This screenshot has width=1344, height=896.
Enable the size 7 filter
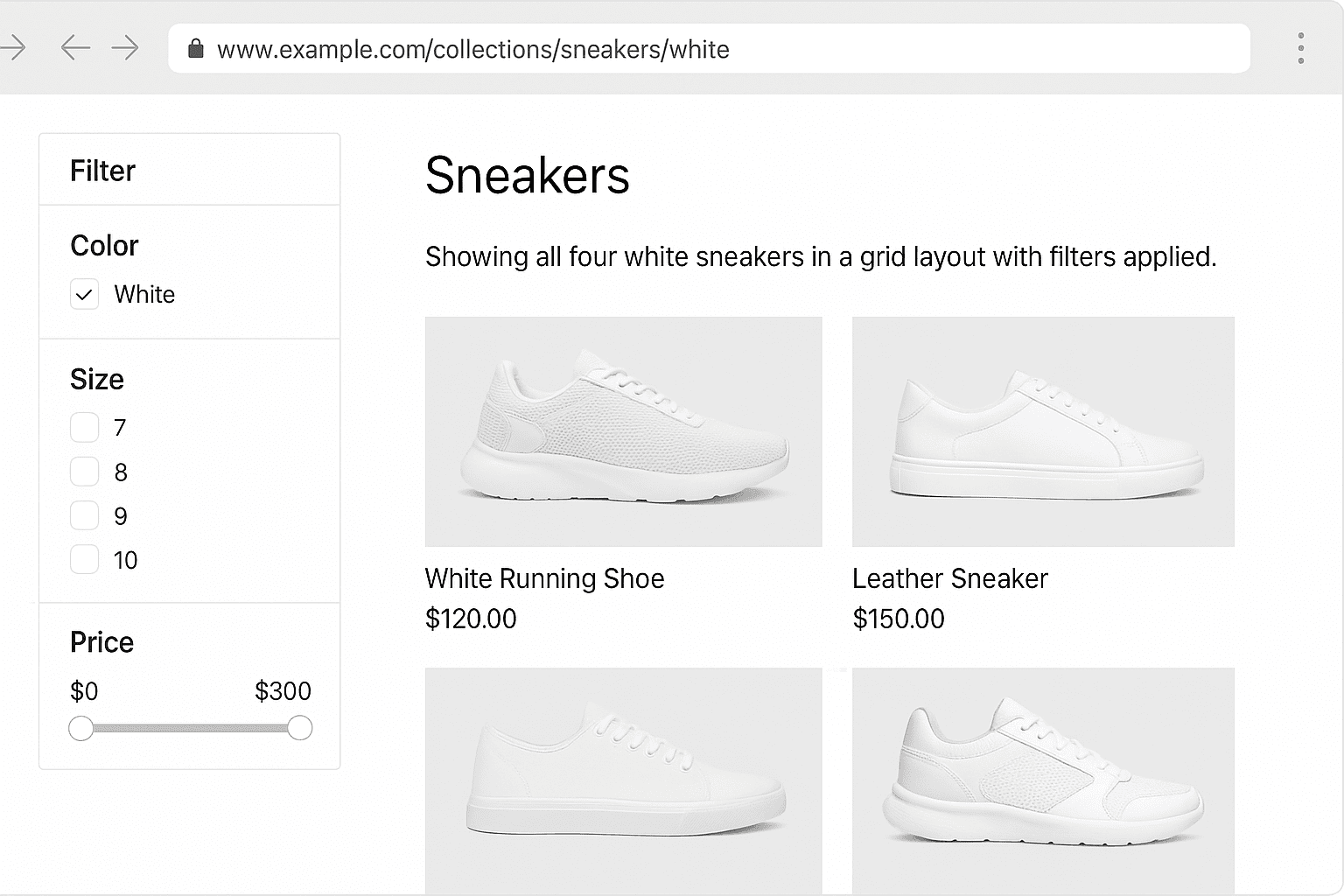click(84, 427)
